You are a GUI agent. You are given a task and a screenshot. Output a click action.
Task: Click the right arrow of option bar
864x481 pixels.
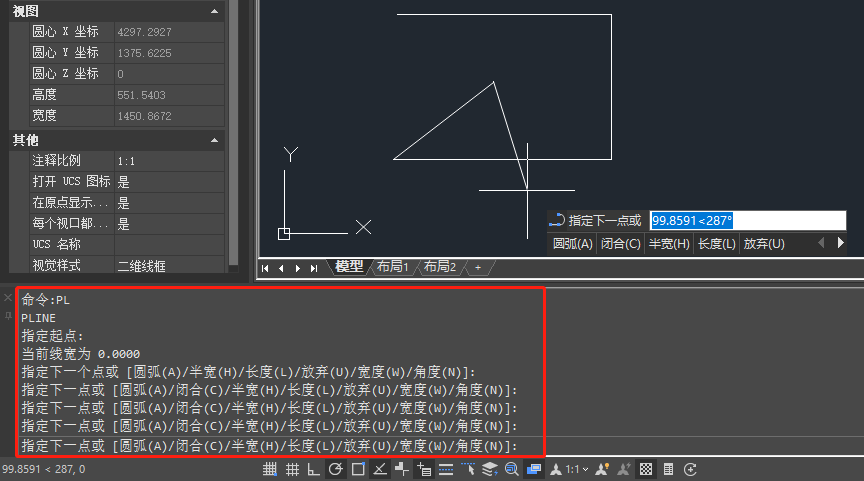point(840,243)
